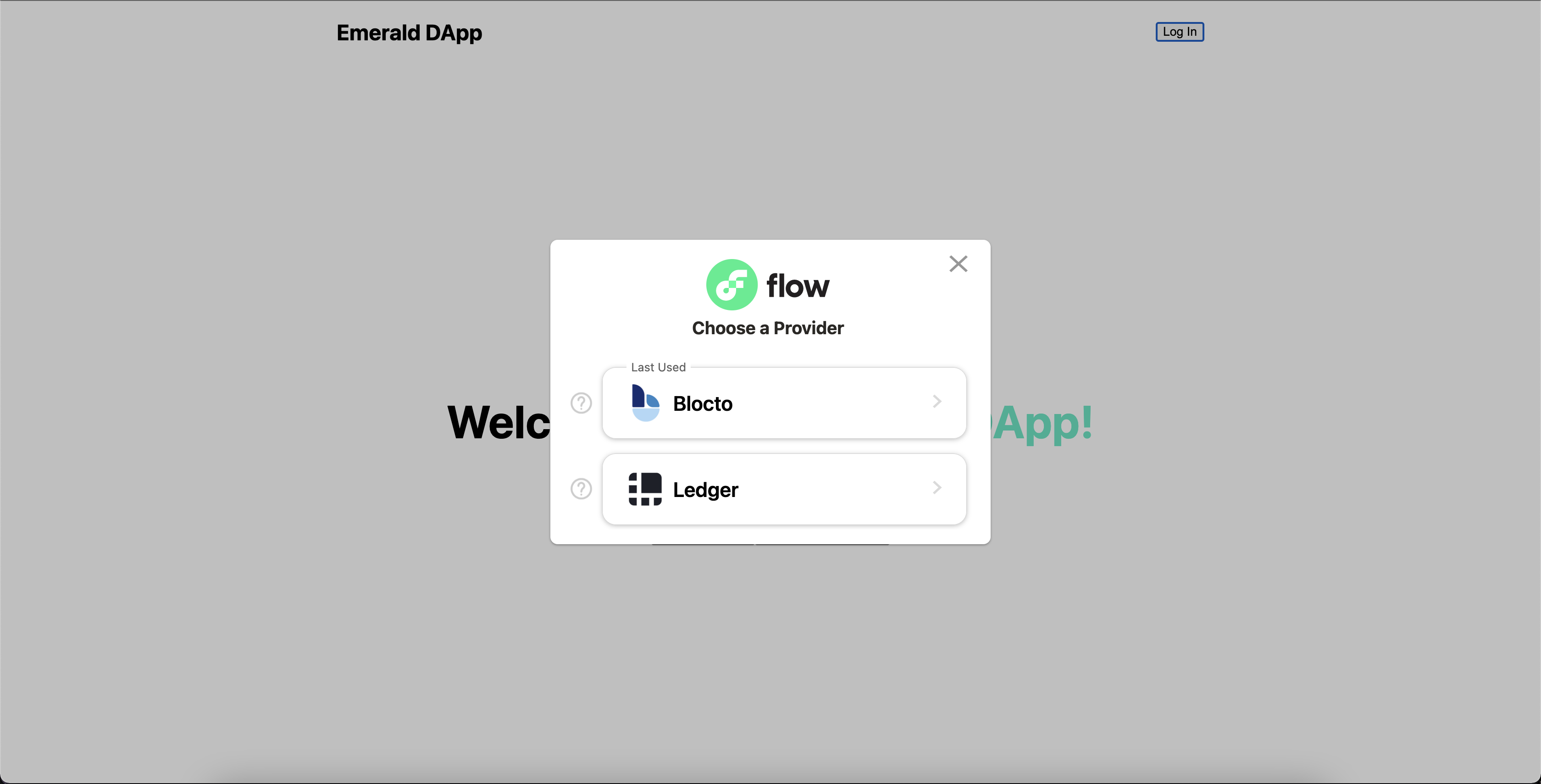Click the Ledger wallet logo icon
The width and height of the screenshot is (1541, 784).
pos(645,489)
